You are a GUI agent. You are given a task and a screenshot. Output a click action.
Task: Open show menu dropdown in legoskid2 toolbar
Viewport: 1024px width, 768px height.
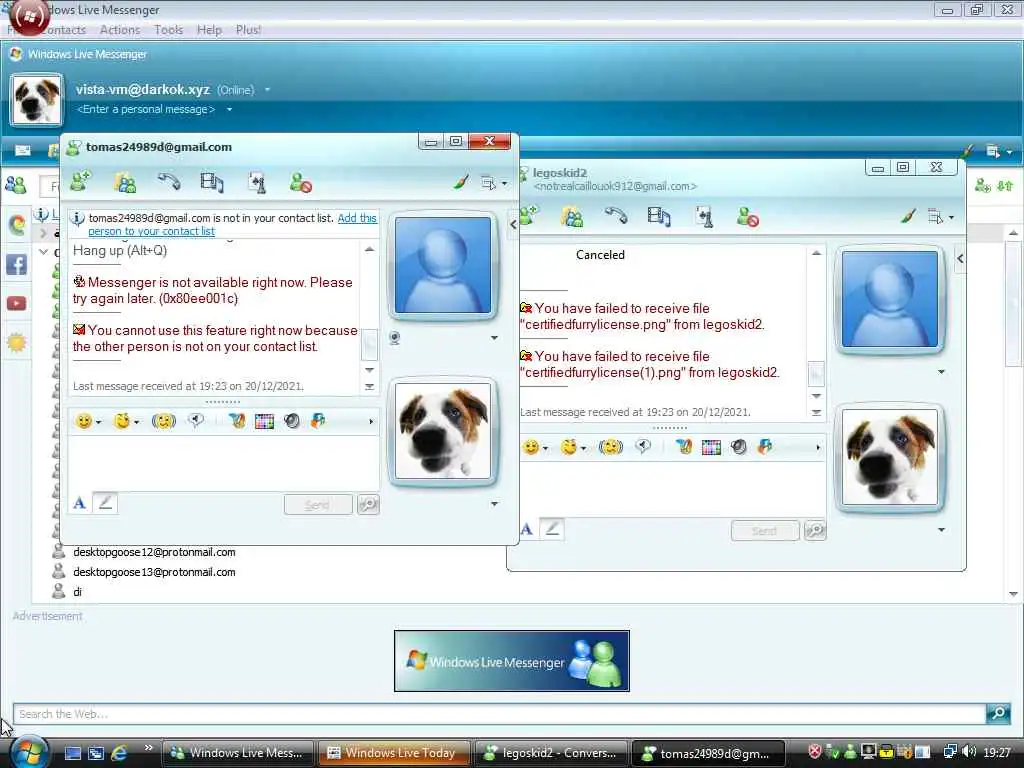coord(940,217)
